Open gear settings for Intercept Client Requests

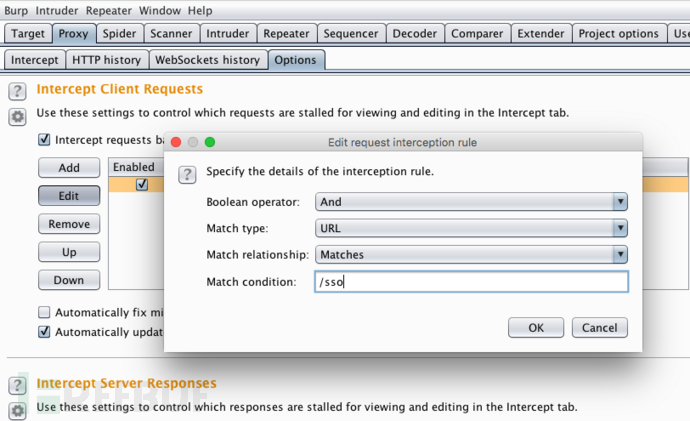coord(17,117)
